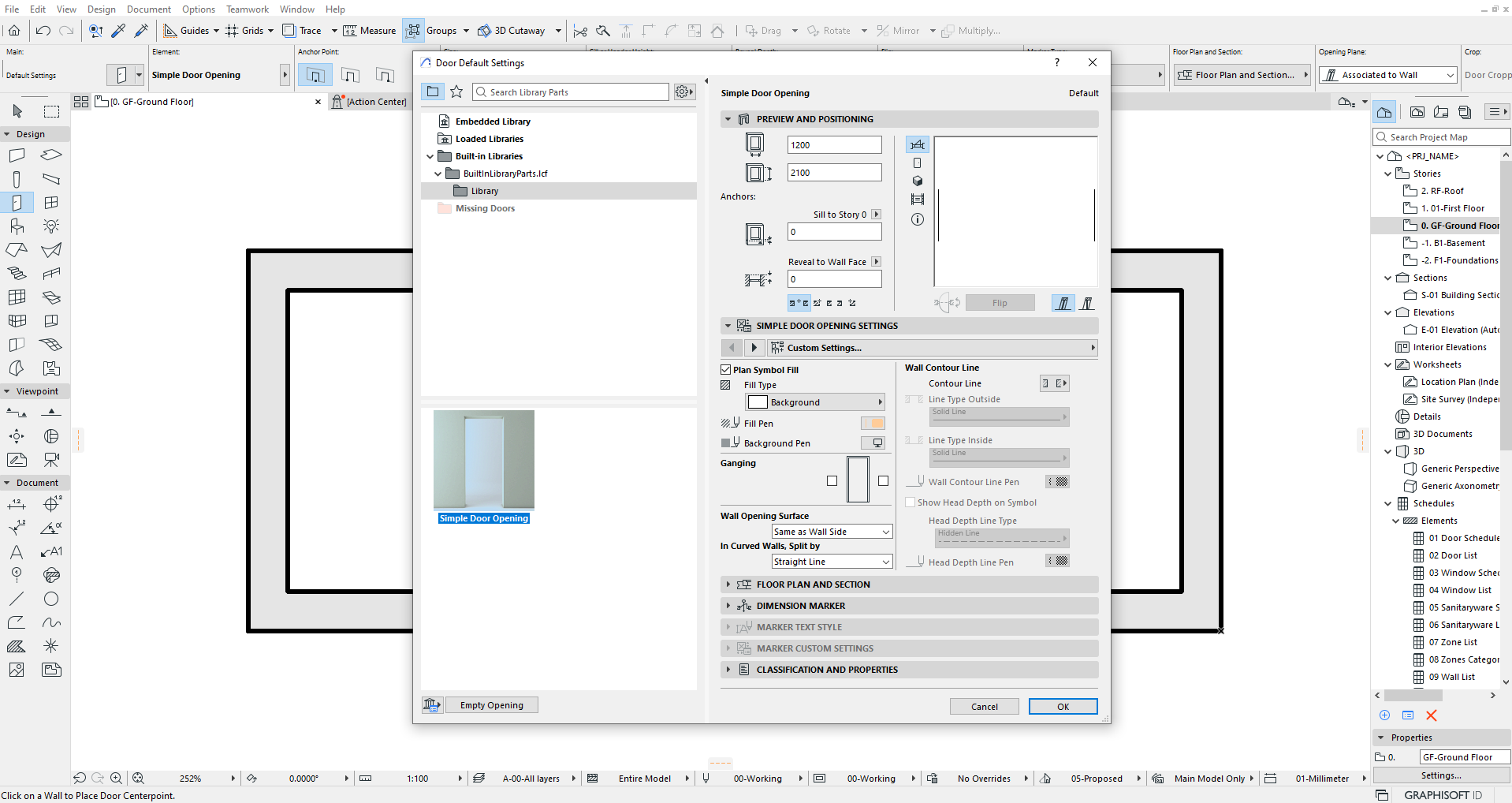The image size is (1512, 803).
Task: Show the info icon in preview panel
Action: tap(918, 219)
